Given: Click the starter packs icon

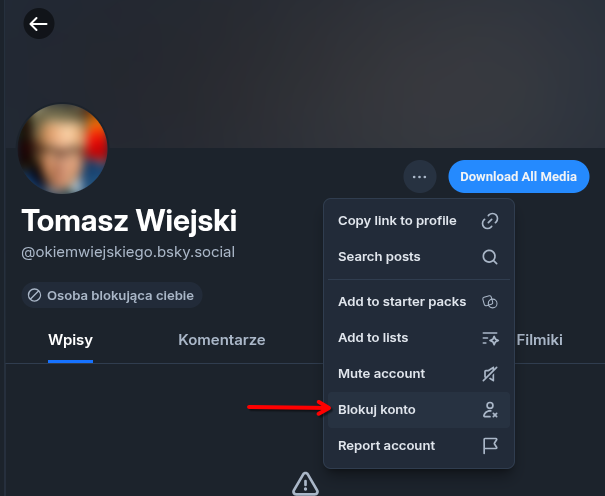Looking at the screenshot, I should tap(490, 302).
